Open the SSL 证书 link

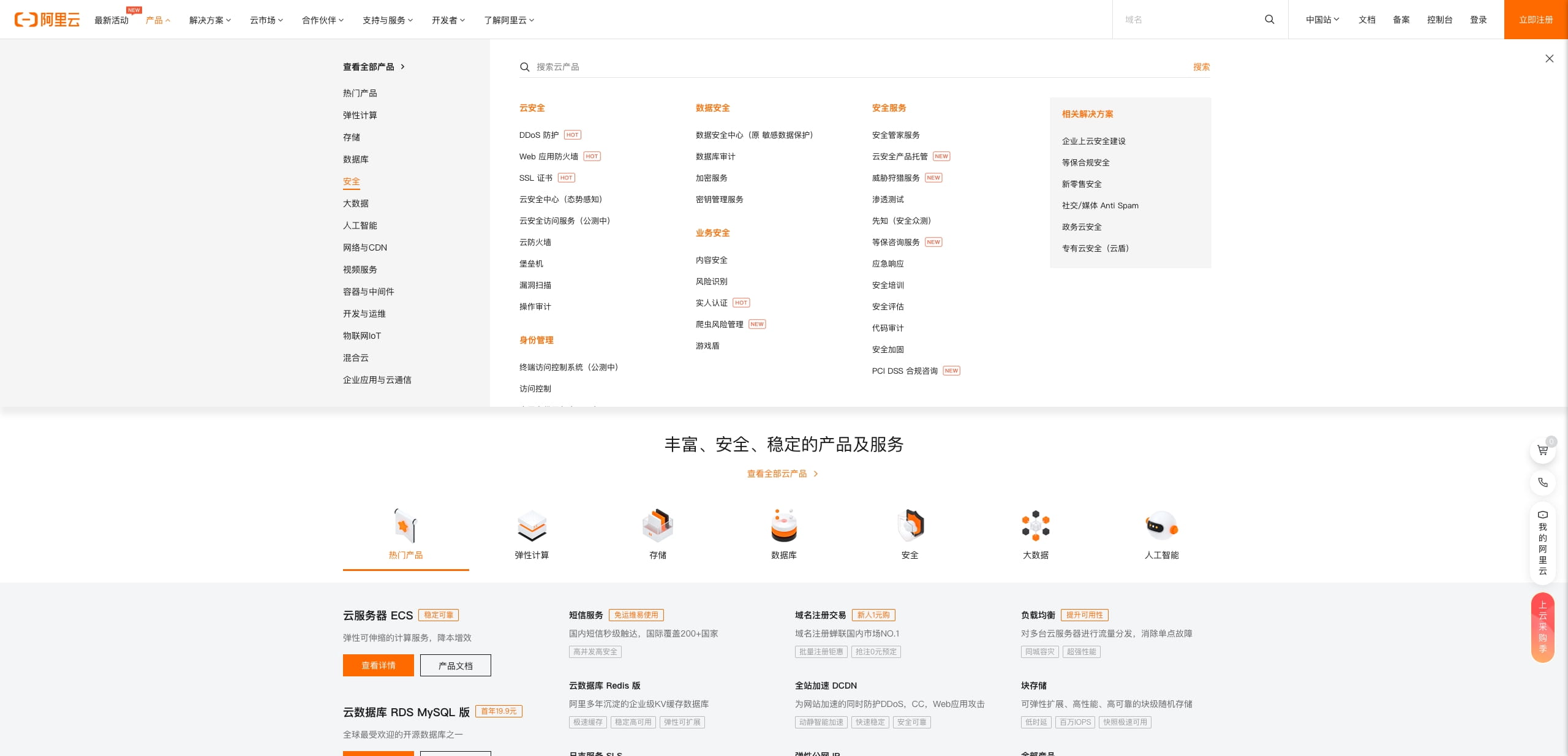pos(536,178)
